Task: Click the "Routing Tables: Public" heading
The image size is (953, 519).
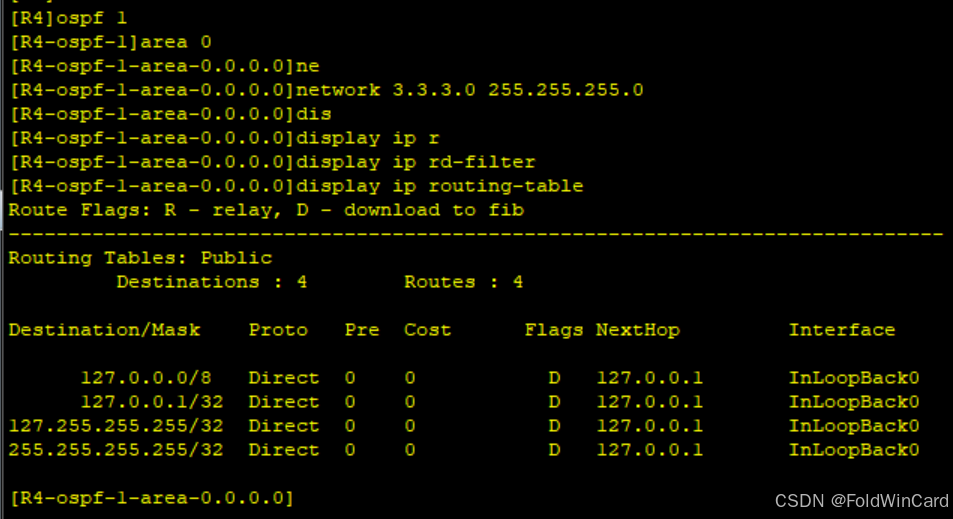Action: [x=140, y=258]
